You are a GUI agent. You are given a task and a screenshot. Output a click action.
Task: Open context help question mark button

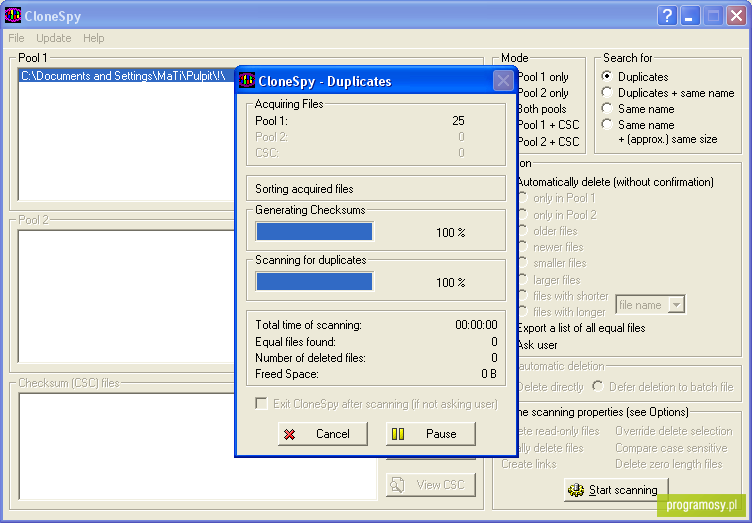tap(667, 16)
